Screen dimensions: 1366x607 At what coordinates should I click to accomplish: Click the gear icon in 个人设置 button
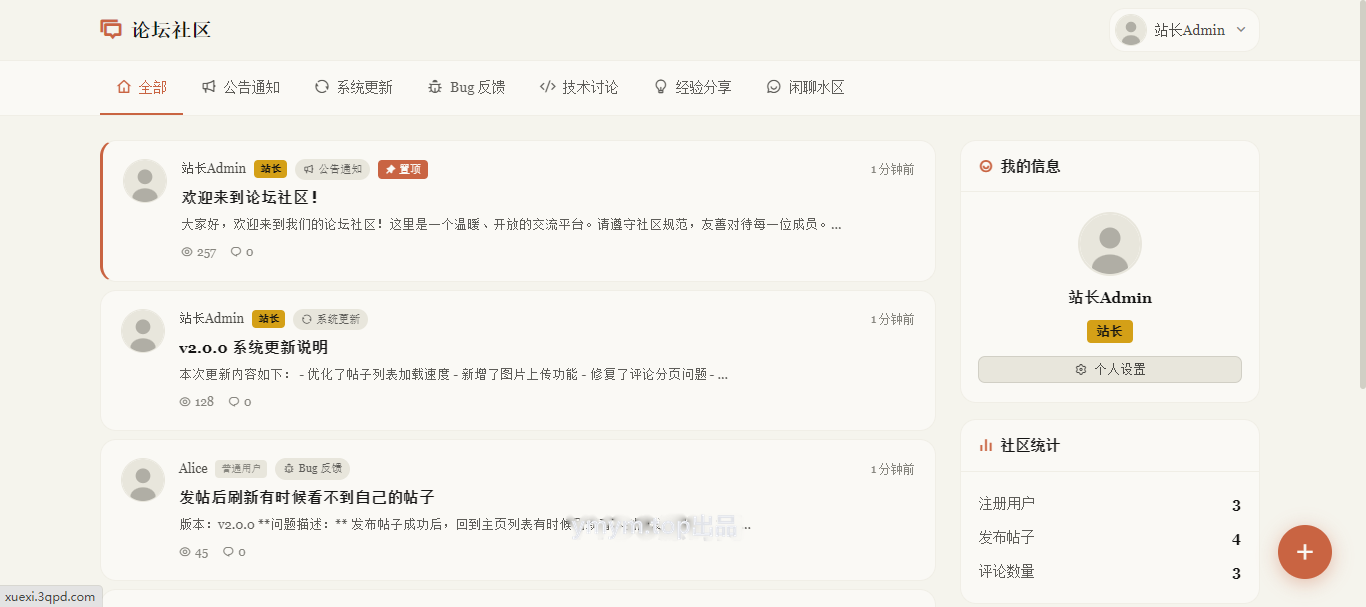point(1081,369)
